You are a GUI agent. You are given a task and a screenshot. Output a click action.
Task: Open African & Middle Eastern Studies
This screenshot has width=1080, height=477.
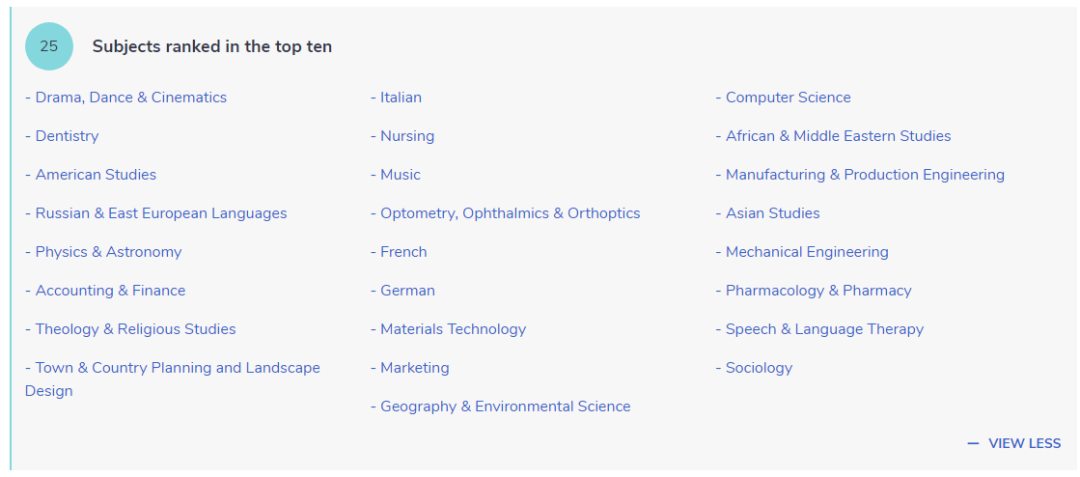coord(838,136)
